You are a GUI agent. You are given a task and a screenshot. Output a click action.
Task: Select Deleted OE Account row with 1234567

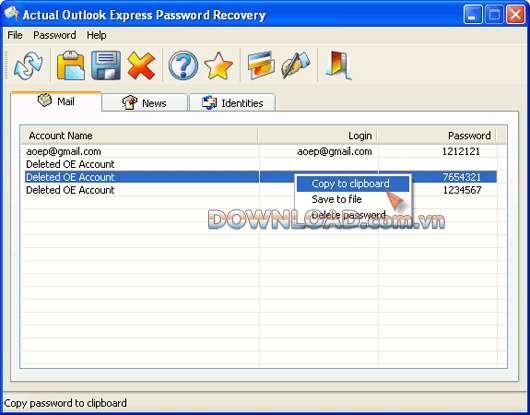click(x=261, y=190)
